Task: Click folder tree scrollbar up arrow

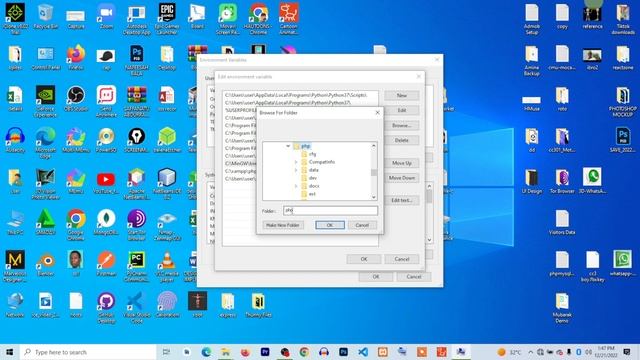Action: [x=374, y=146]
